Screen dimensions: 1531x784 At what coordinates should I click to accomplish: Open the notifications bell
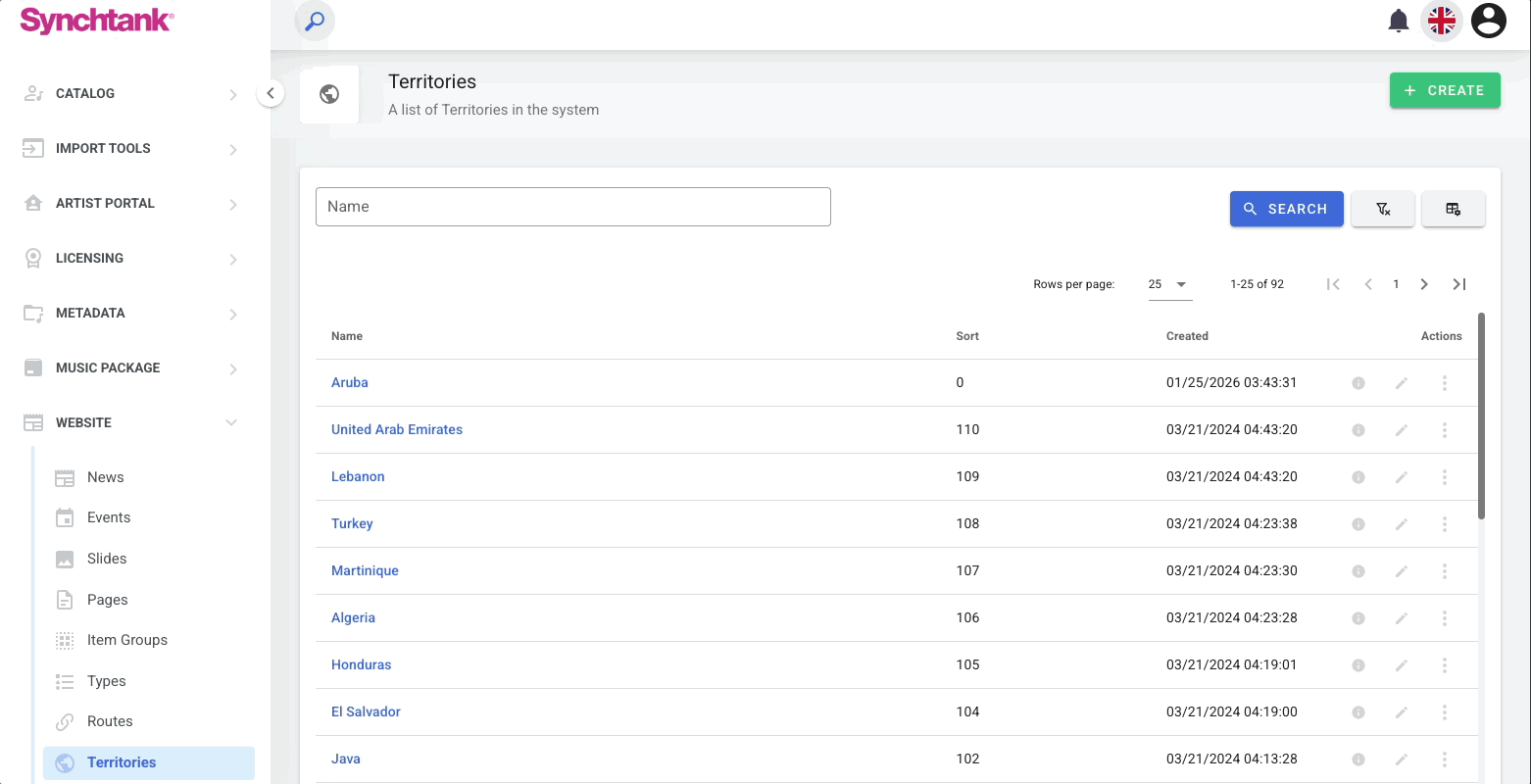pyautogui.click(x=1399, y=21)
